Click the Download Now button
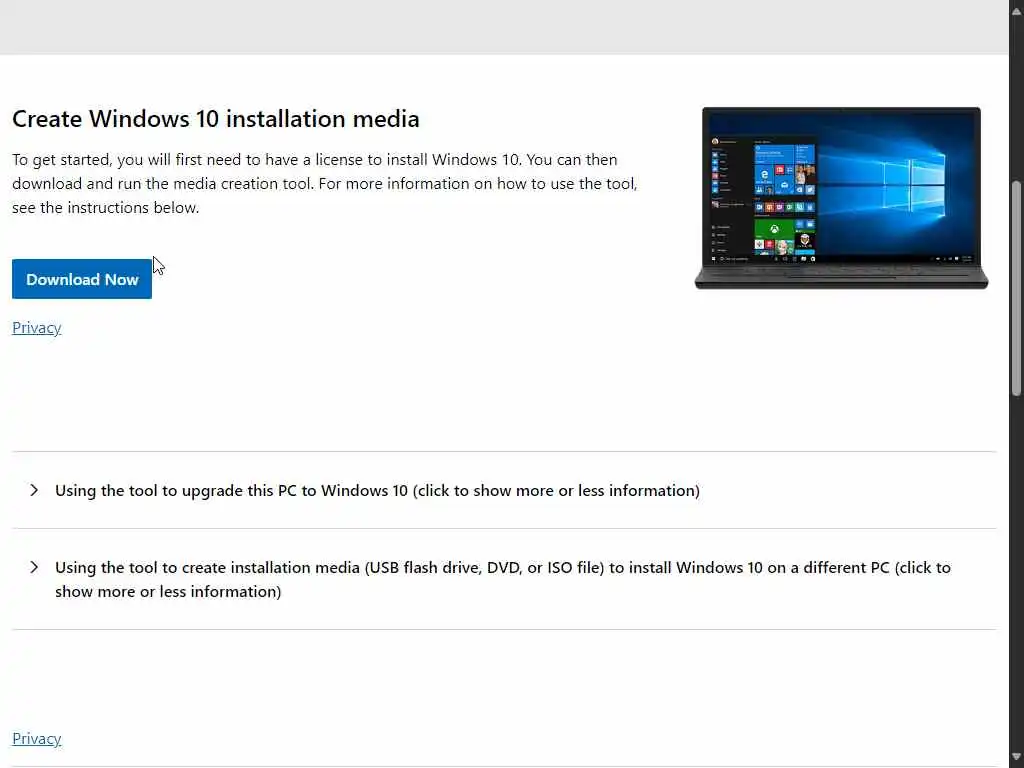Screen dimensions: 1024x768 [82, 279]
